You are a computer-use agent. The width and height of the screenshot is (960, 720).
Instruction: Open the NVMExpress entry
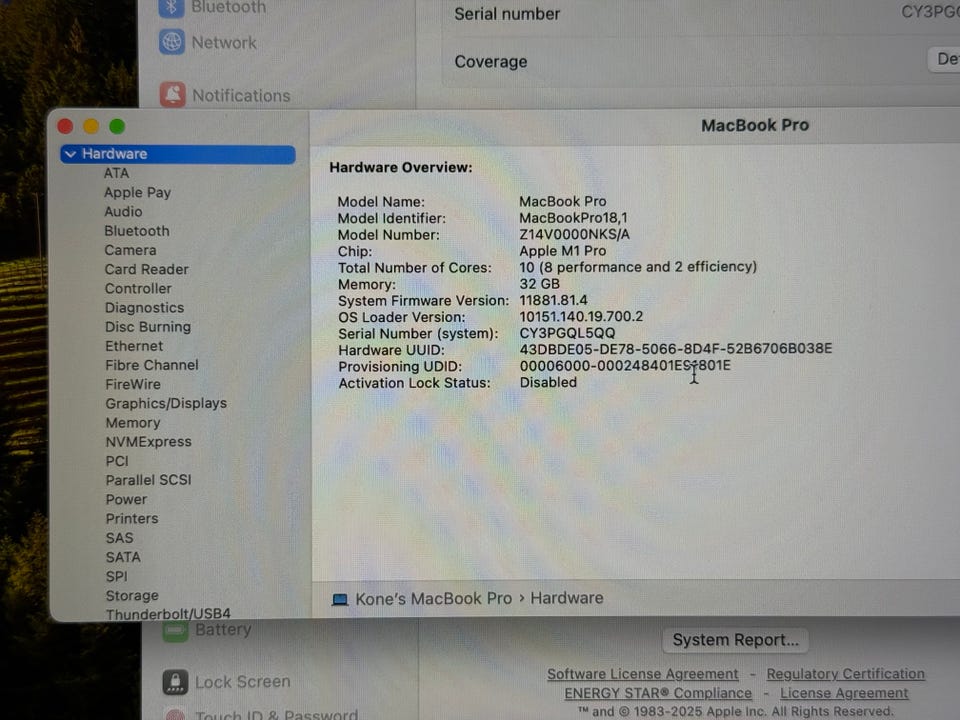point(148,442)
